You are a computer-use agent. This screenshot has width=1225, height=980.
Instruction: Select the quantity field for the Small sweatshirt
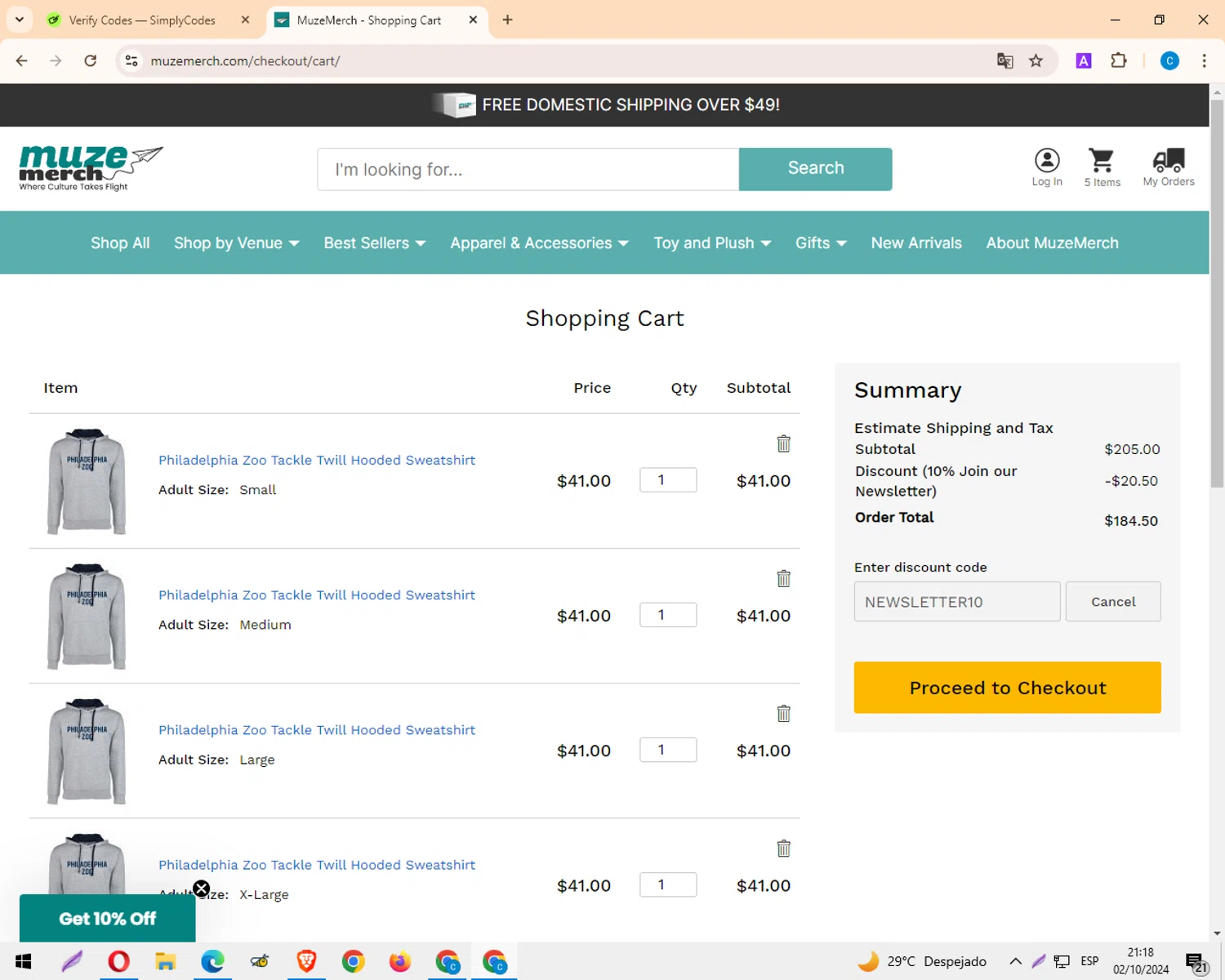668,479
